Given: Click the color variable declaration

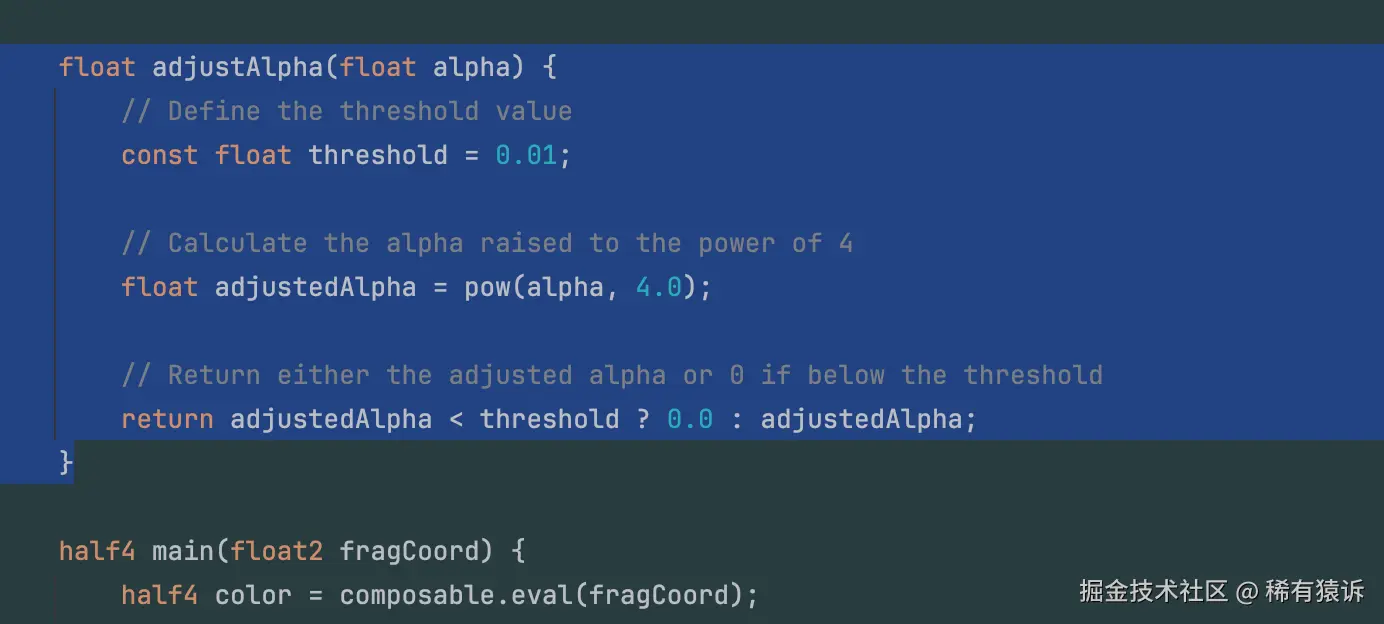Looking at the screenshot, I should coord(253,595).
